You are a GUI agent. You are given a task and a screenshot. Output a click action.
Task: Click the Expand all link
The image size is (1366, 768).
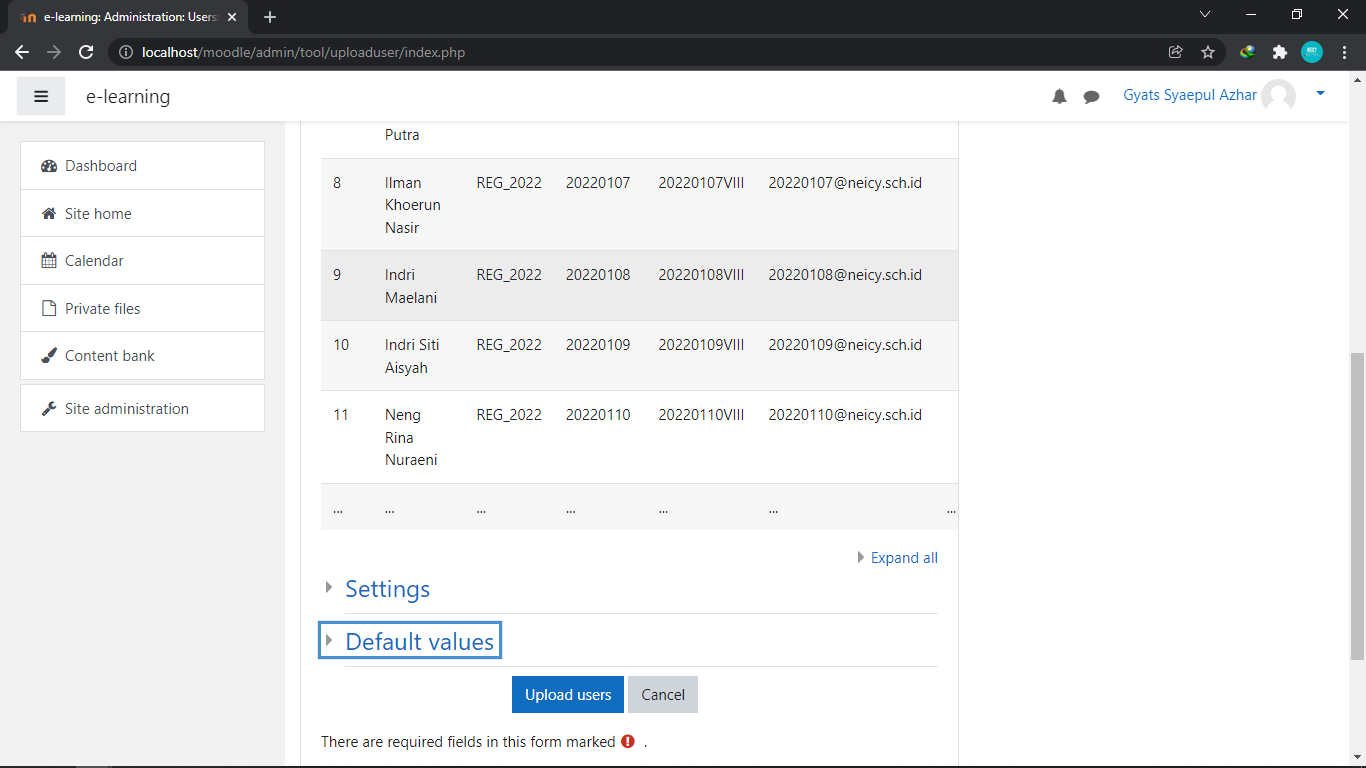[904, 558]
